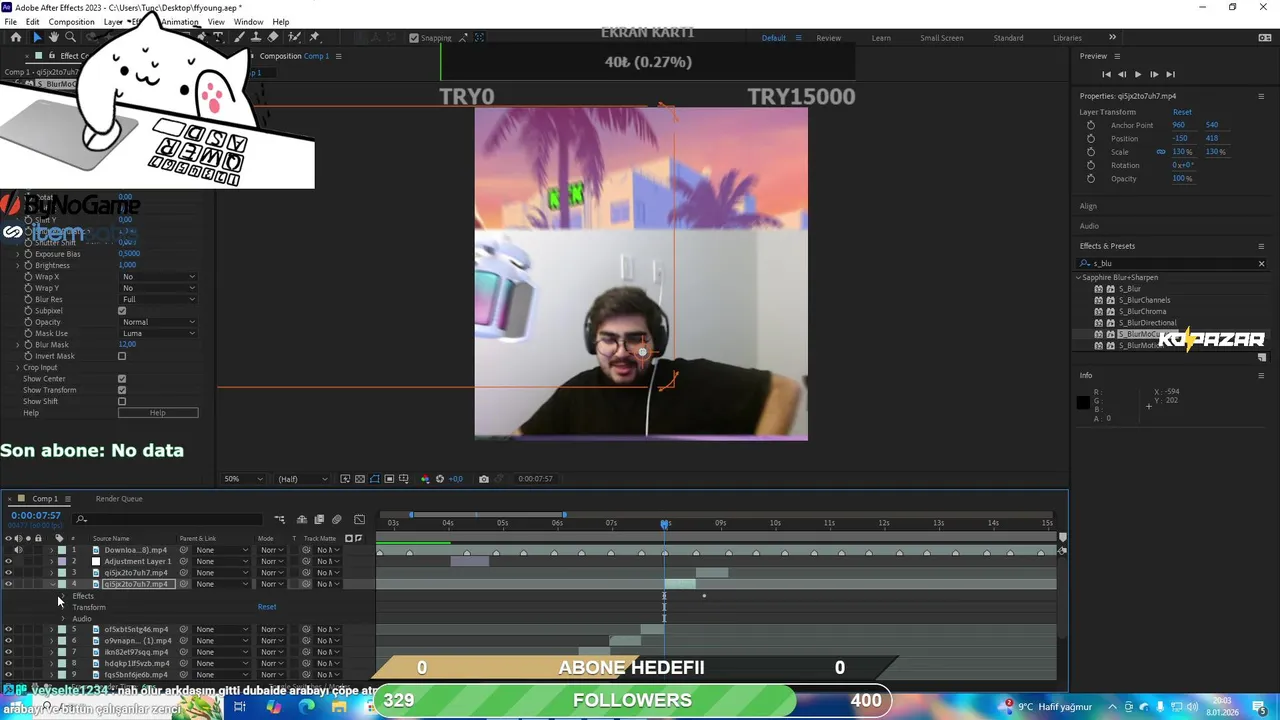Open the 50% magnification dropdown

tap(244, 479)
